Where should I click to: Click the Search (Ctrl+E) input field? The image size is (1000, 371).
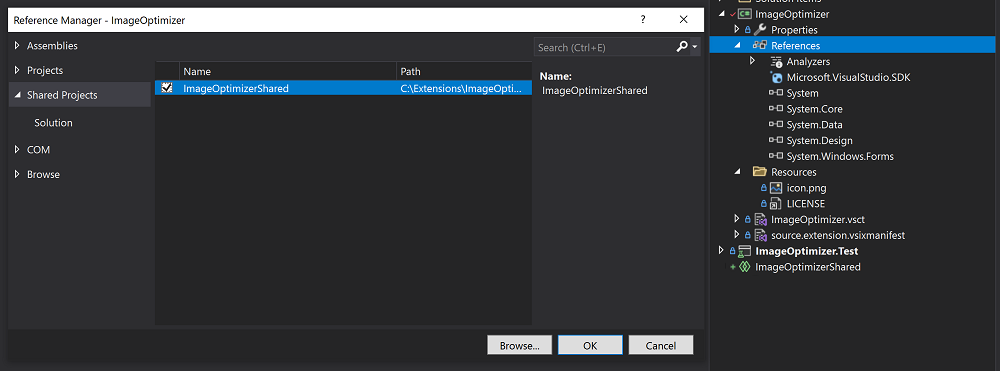point(605,47)
